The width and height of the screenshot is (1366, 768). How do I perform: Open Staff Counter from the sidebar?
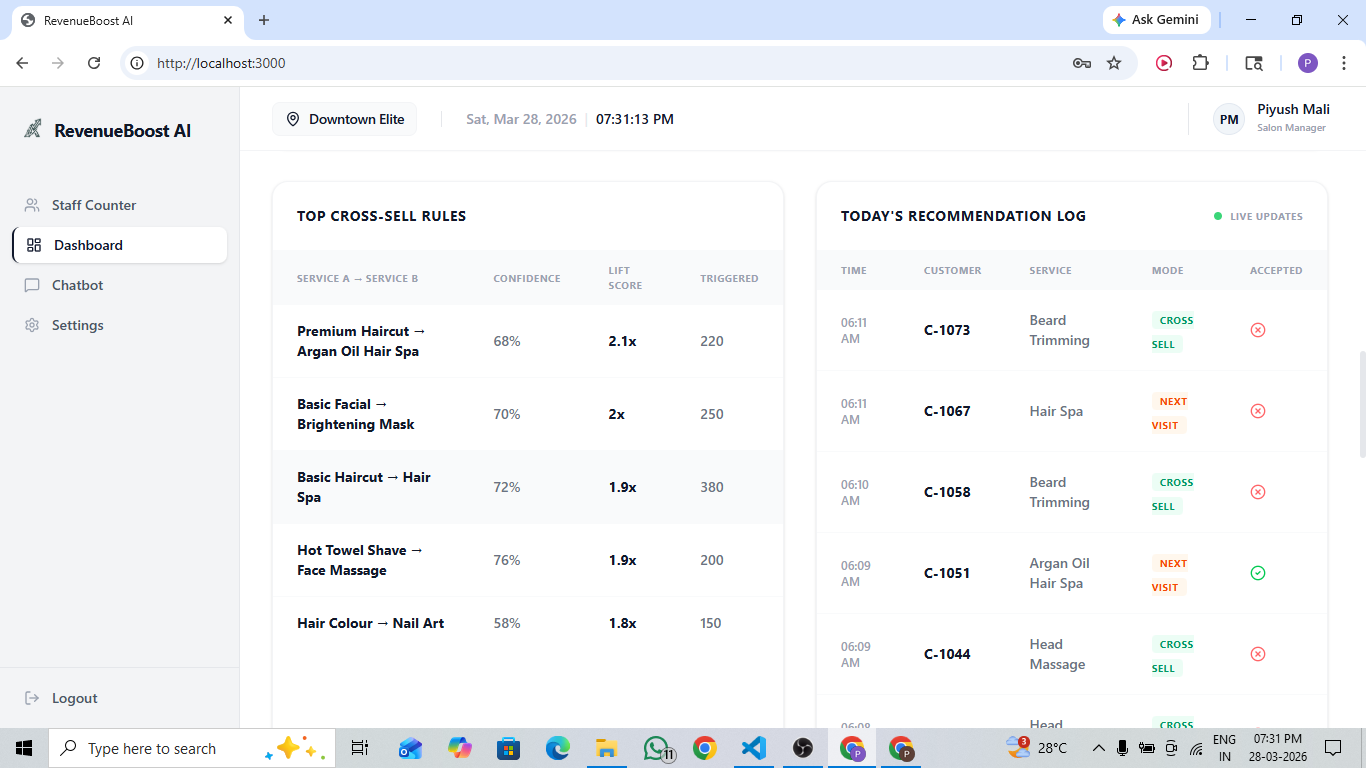(x=120, y=205)
